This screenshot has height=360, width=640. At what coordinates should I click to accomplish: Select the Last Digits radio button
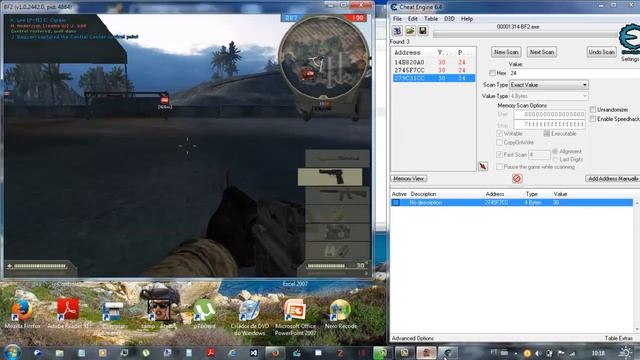(x=555, y=160)
